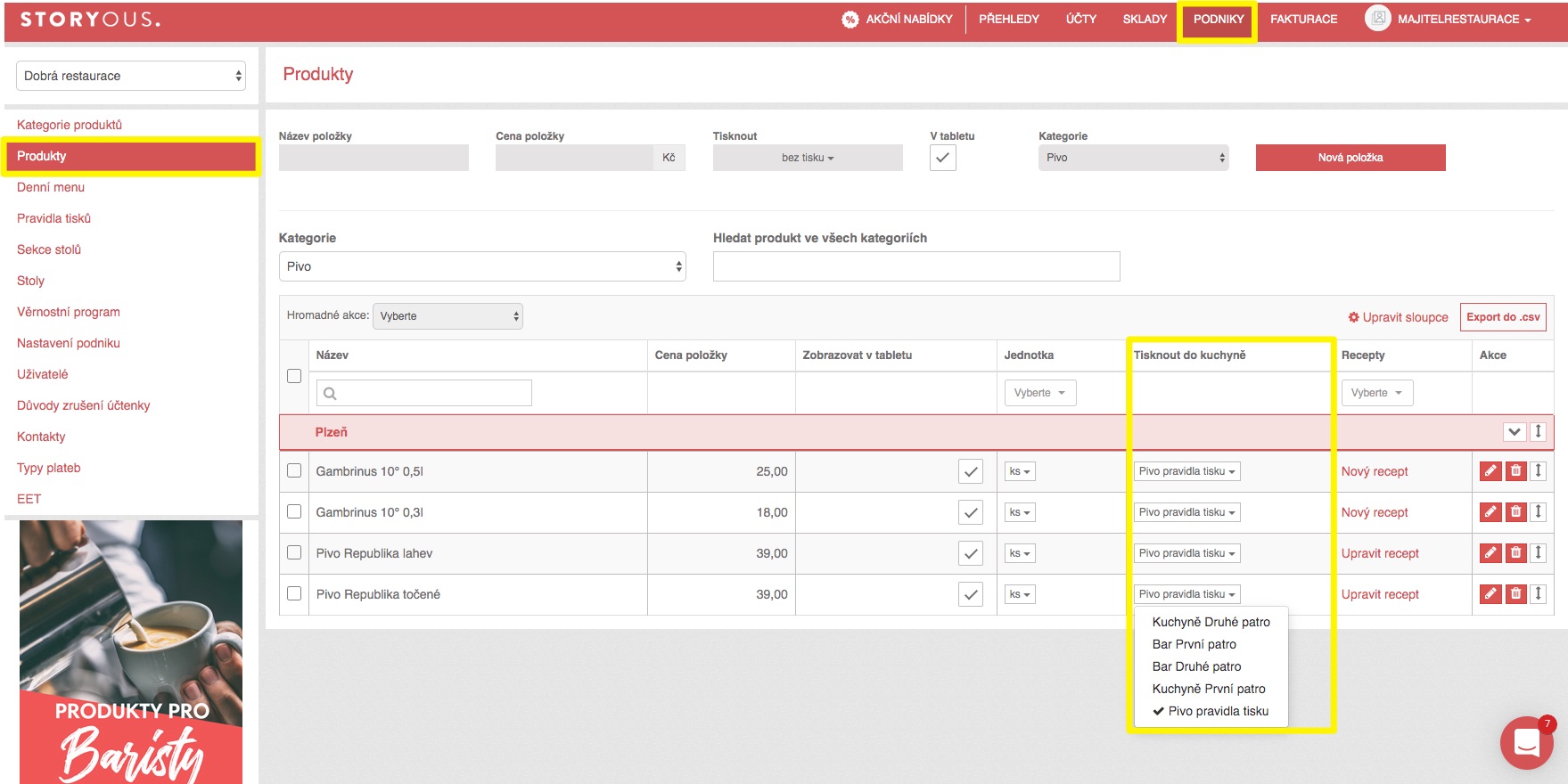Reorder handle for Pivo Republika lahev row
This screenshot has height=784, width=1568.
coord(1538,552)
